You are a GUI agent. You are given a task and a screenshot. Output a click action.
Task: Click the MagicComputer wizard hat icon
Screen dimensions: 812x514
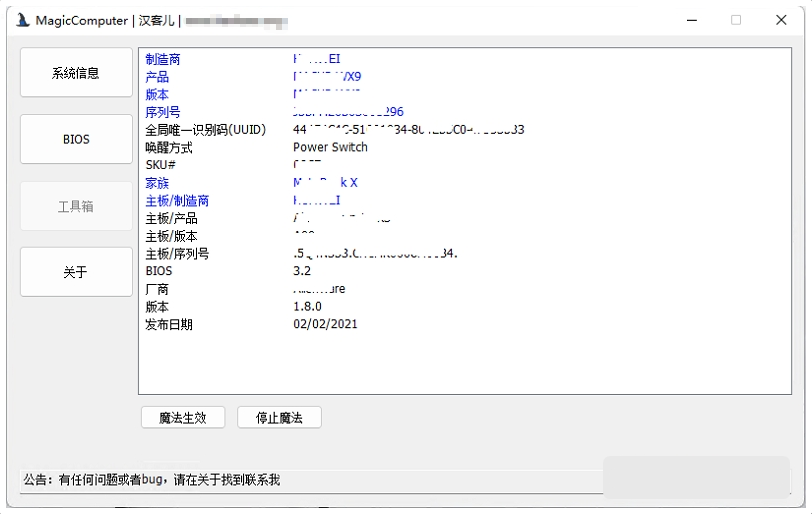click(22, 20)
